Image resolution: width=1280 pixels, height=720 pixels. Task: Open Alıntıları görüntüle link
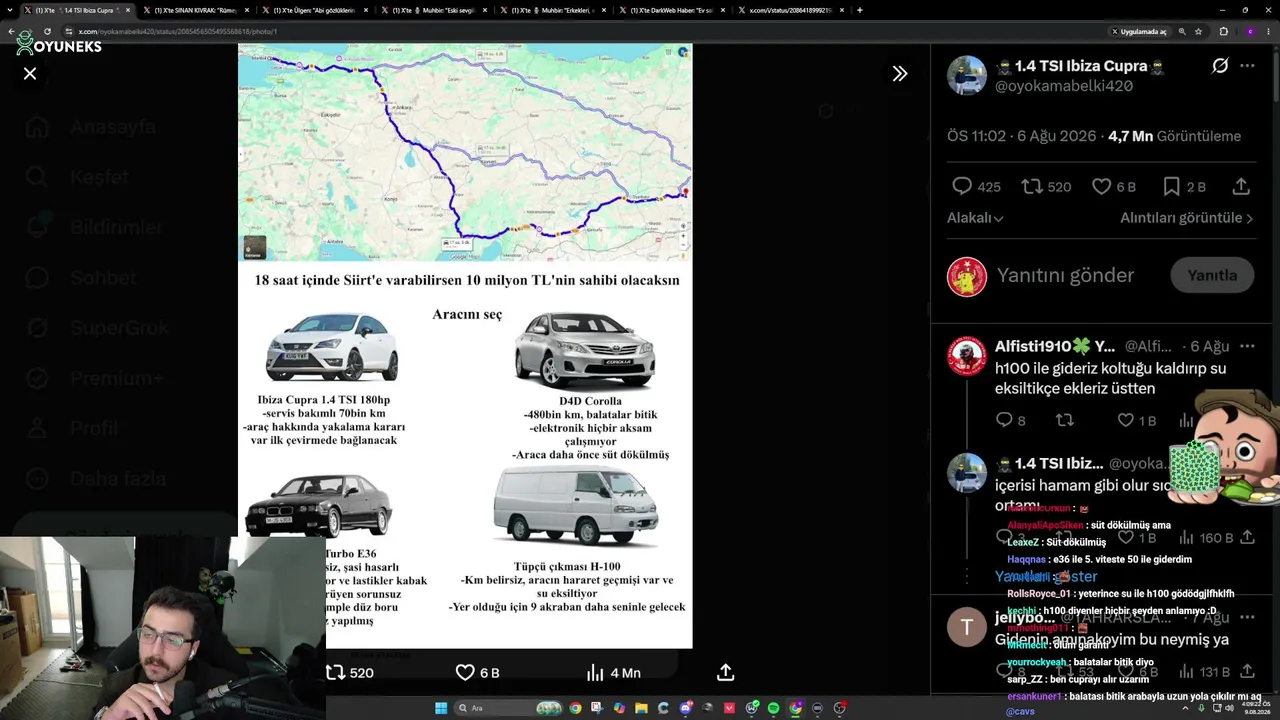tap(1186, 218)
